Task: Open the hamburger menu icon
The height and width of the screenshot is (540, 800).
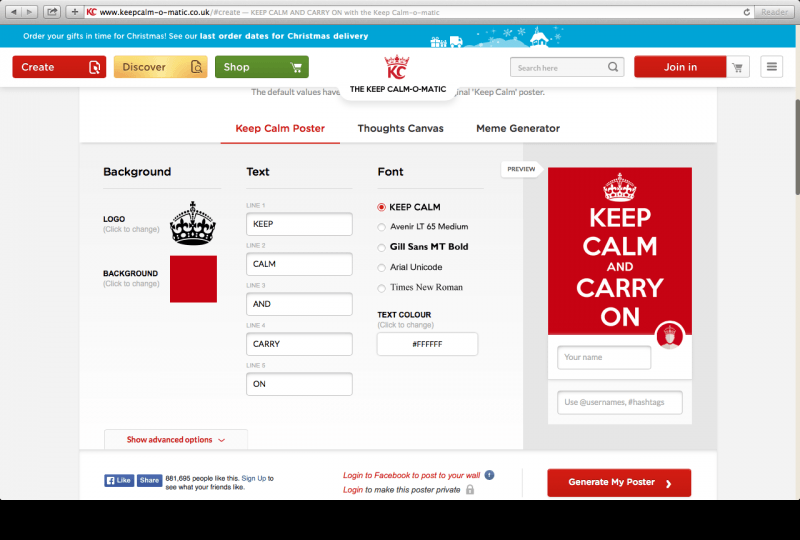Action: [x=771, y=67]
